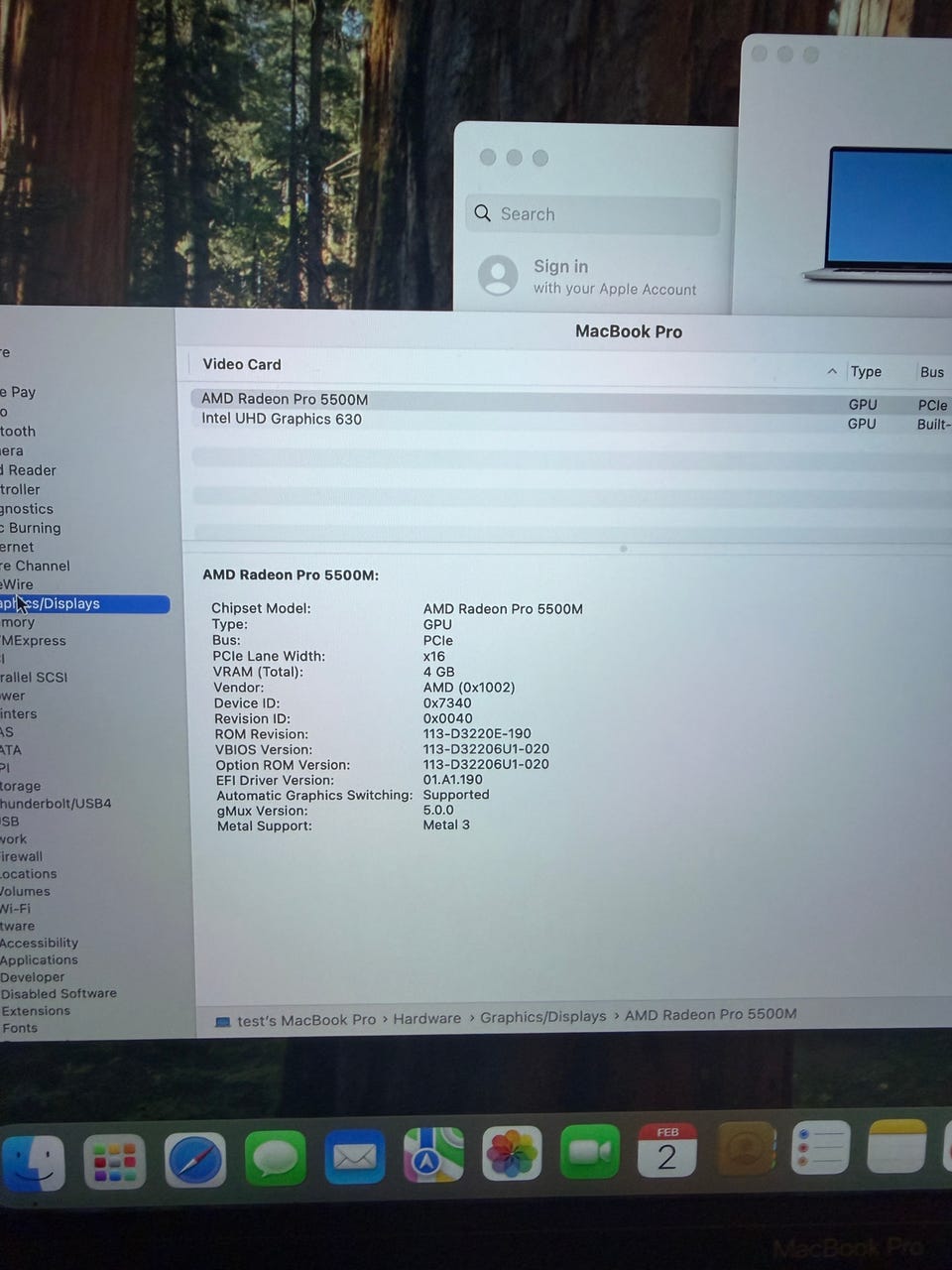Viewport: 952px width, 1270px height.
Task: Sort the table by Video Card column
Action: point(242,364)
